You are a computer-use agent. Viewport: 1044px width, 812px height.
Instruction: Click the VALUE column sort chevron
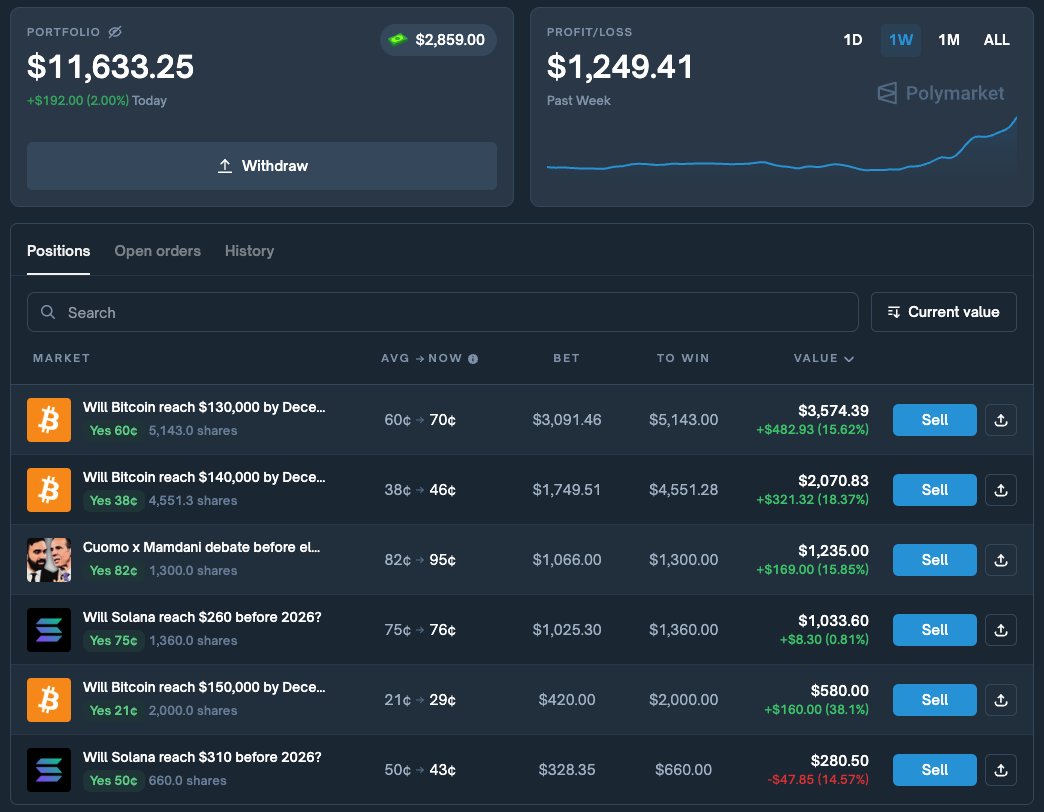point(848,358)
